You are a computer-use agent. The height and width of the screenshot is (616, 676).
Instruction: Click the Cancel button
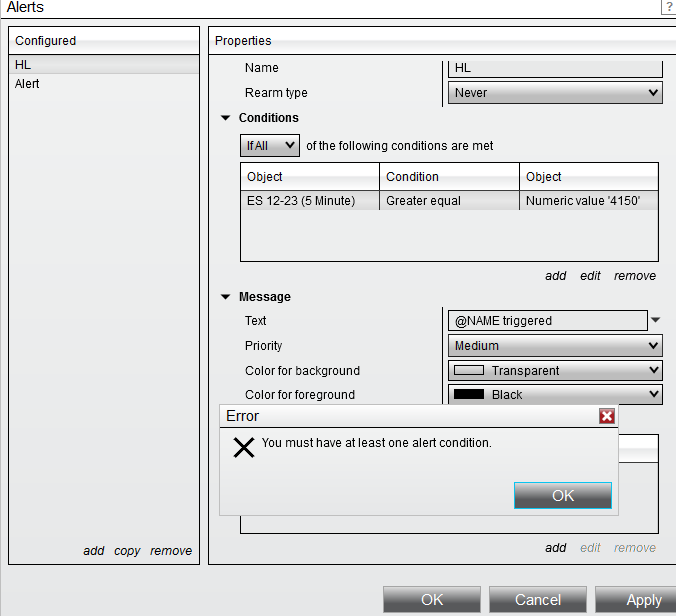pos(538,599)
